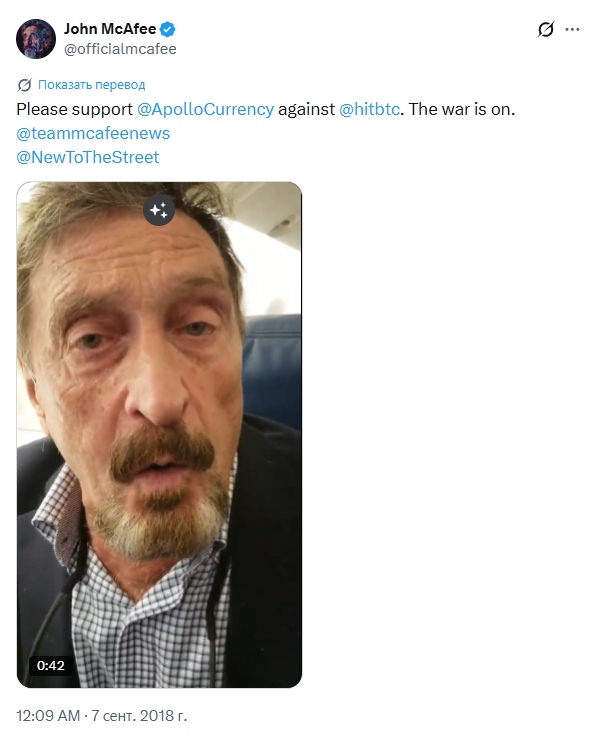Open the @officialmcafee handle
This screenshot has height=739, width=597.
pyautogui.click(x=120, y=49)
